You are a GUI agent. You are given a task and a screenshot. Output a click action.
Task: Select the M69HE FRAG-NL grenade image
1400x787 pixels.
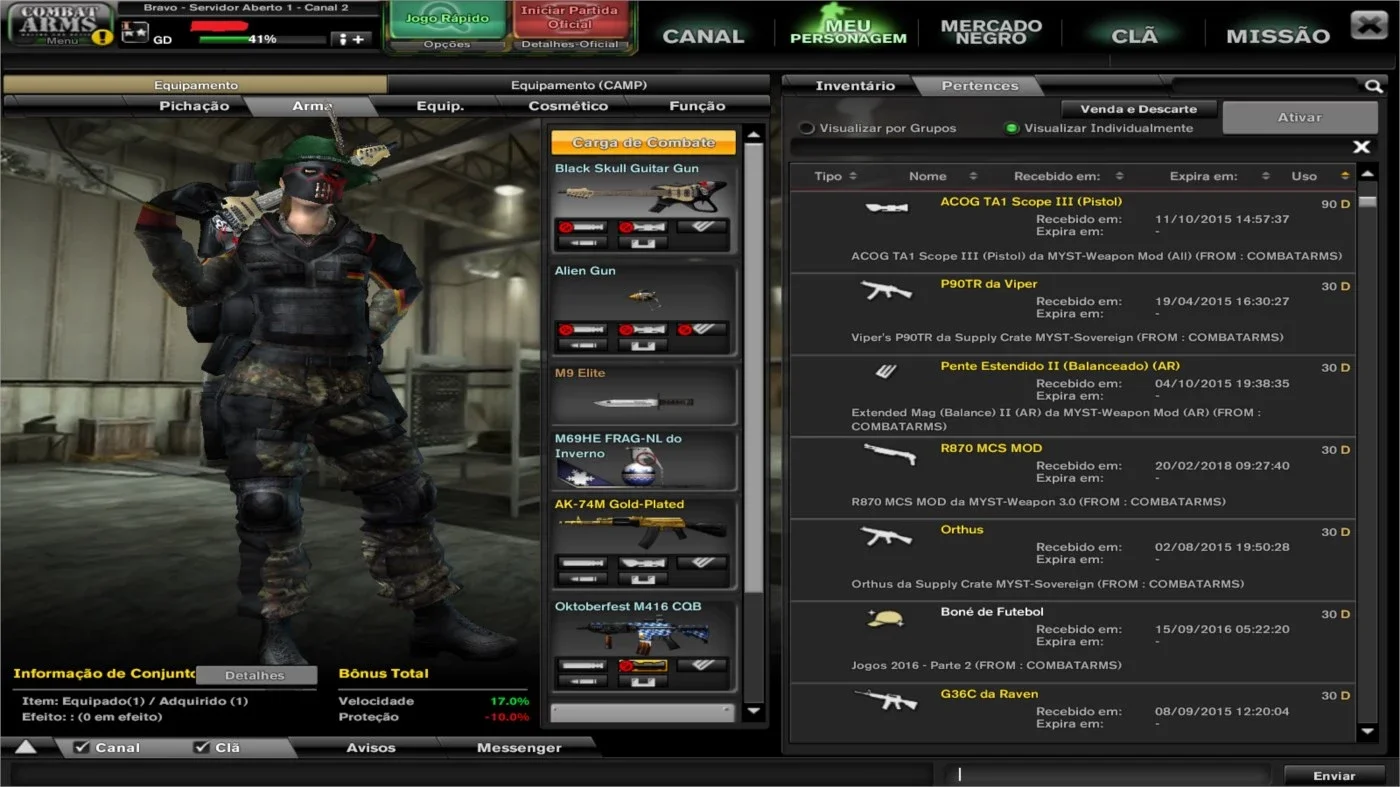(644, 470)
